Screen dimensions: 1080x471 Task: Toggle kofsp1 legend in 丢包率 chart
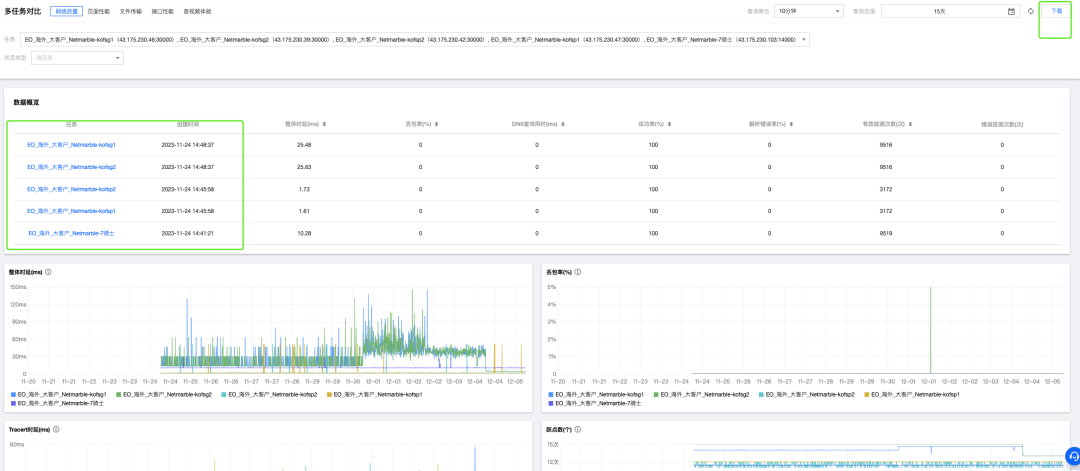coord(911,395)
